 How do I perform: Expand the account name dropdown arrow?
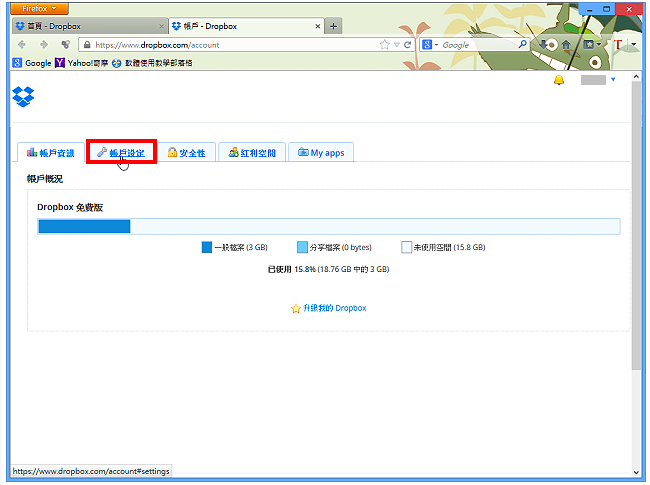(x=613, y=80)
